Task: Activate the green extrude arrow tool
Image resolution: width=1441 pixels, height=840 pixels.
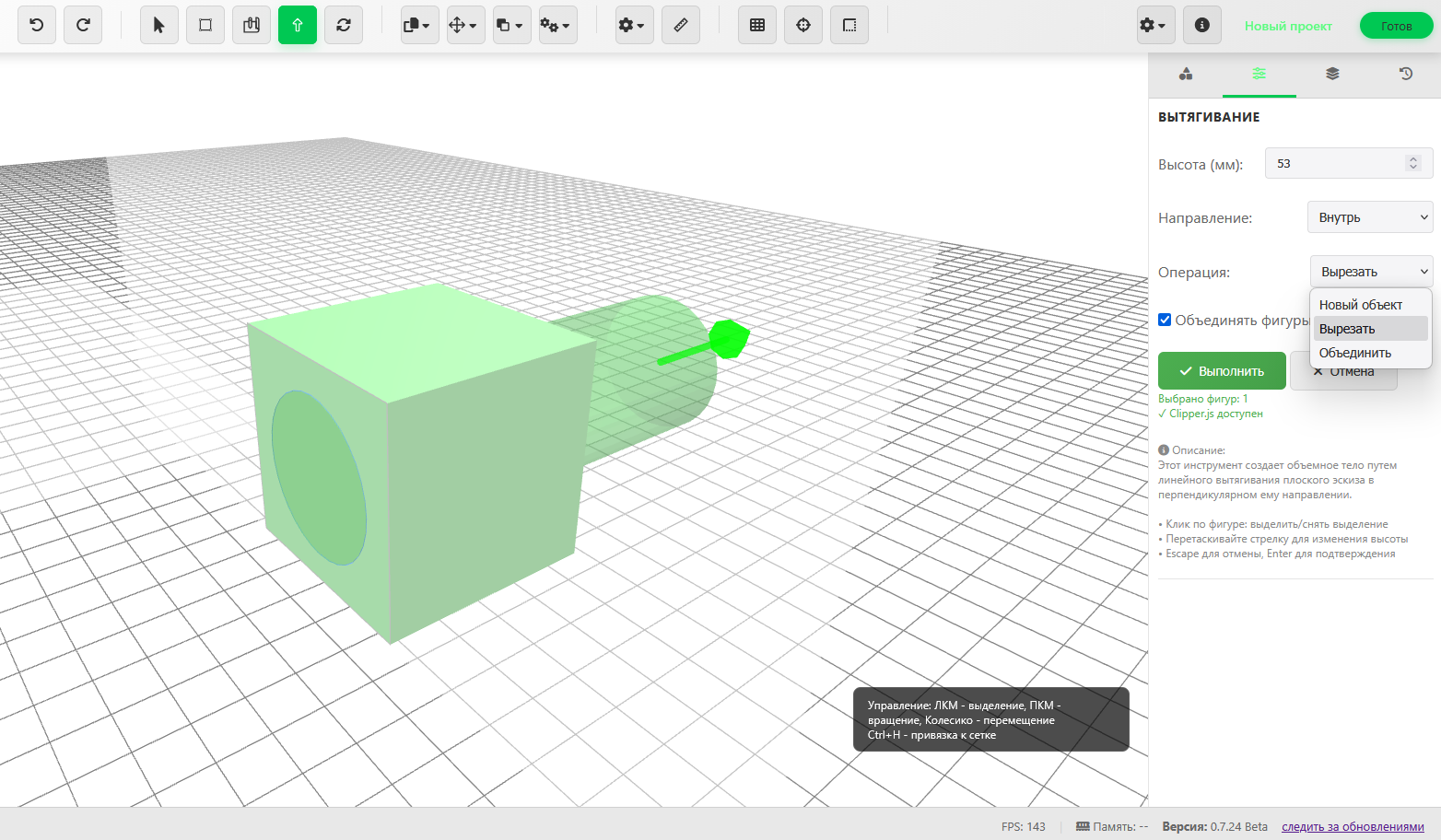Action: click(298, 26)
